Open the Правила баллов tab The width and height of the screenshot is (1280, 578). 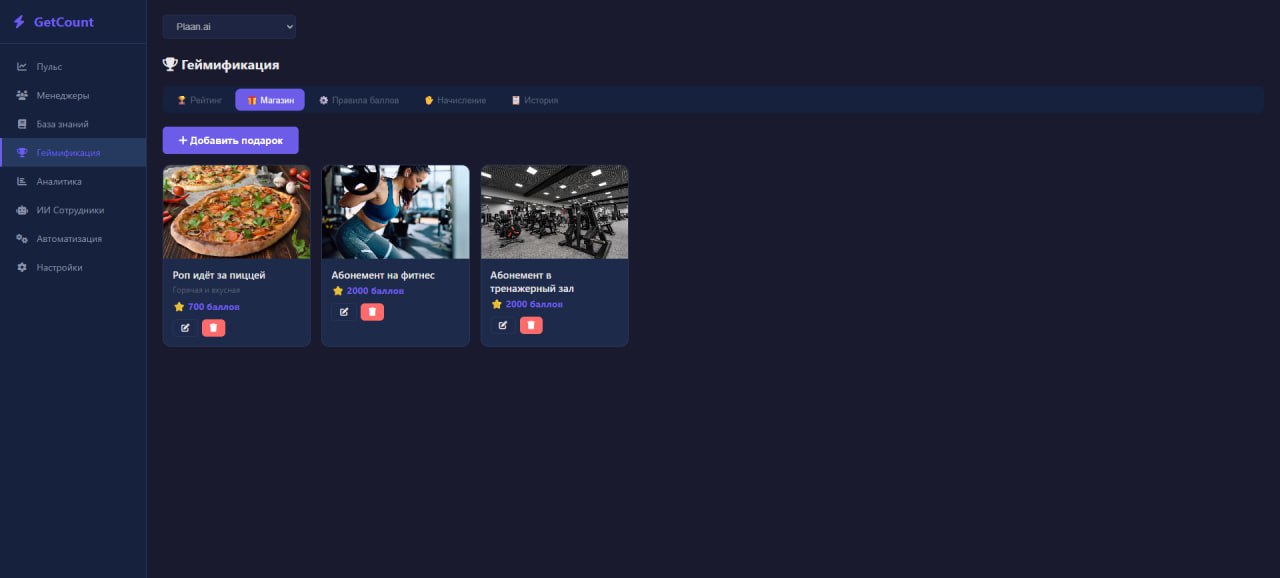[x=359, y=100]
